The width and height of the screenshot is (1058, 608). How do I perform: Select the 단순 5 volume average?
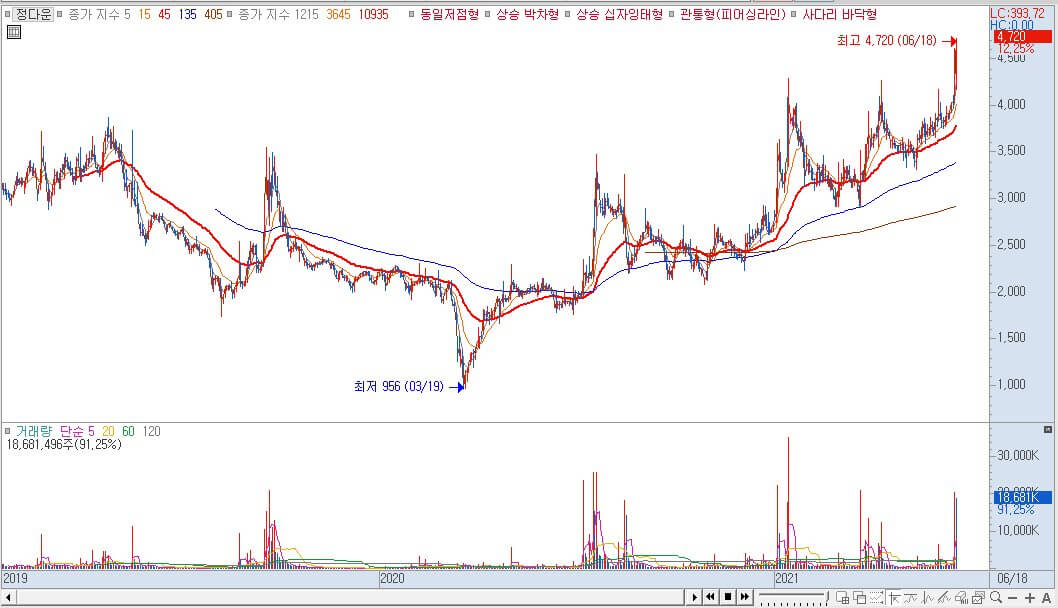pos(77,431)
